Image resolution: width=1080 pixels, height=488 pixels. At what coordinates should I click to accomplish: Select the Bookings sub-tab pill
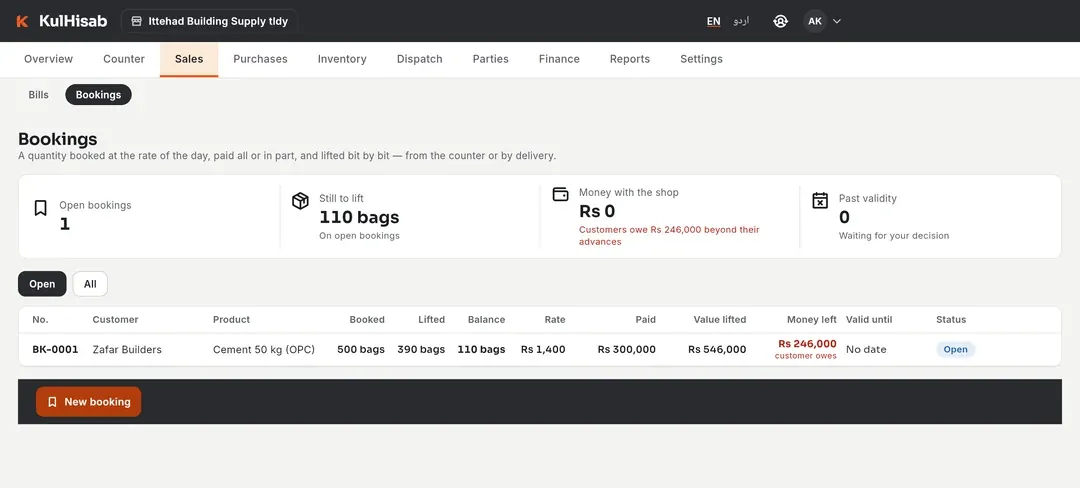click(98, 95)
